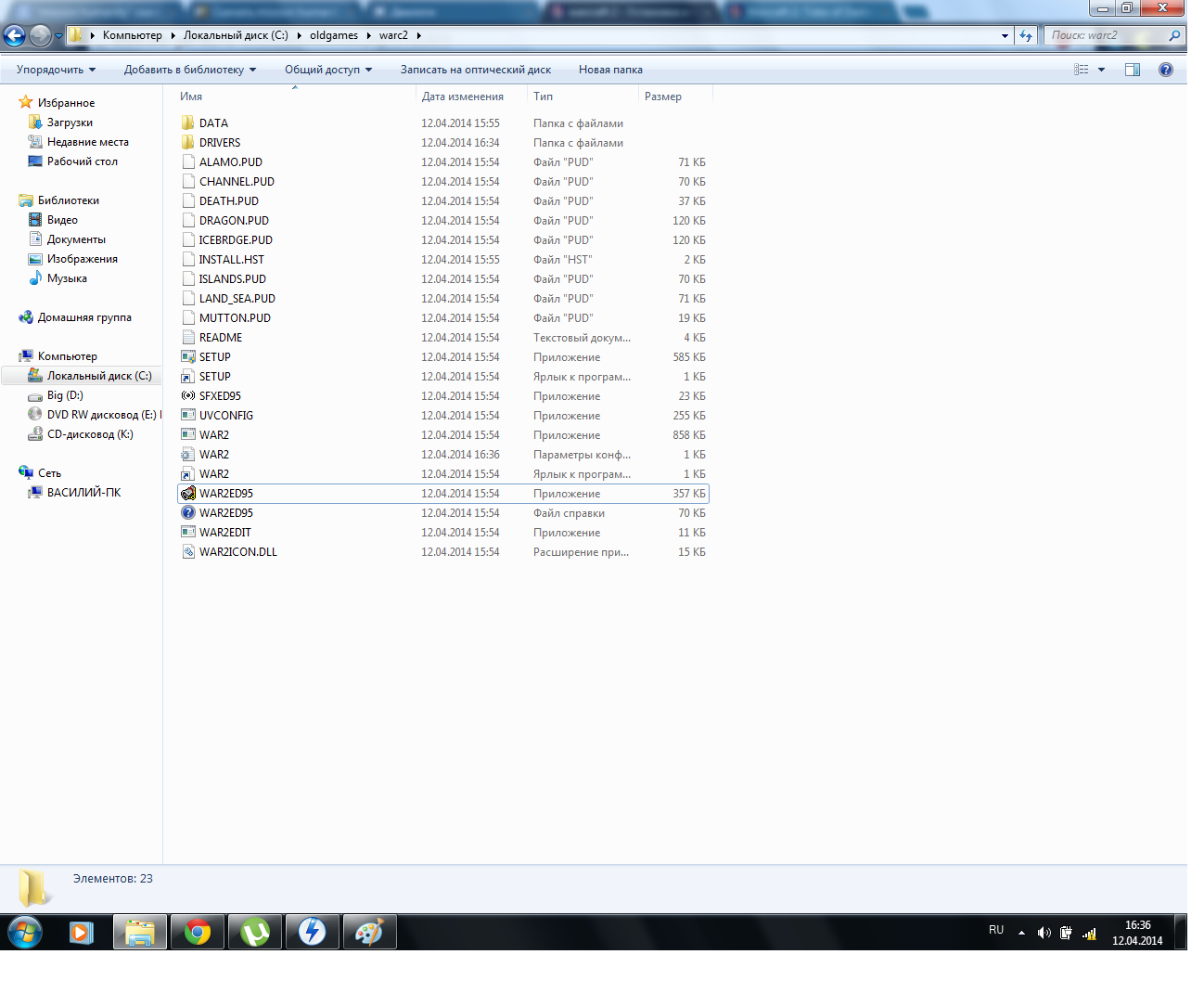Select the DRIVERS folder icon
This screenshot has height=993, width=1204.
pyautogui.click(x=188, y=143)
